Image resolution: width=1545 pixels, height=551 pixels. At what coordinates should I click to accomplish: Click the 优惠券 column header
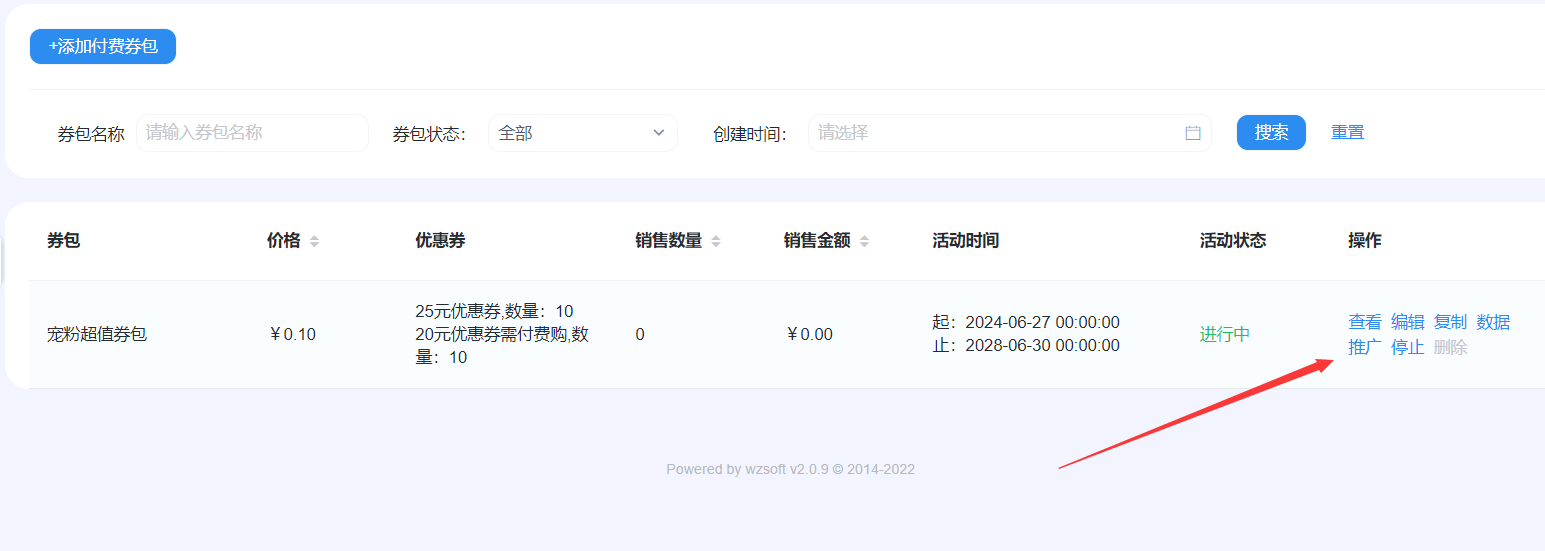[440, 241]
